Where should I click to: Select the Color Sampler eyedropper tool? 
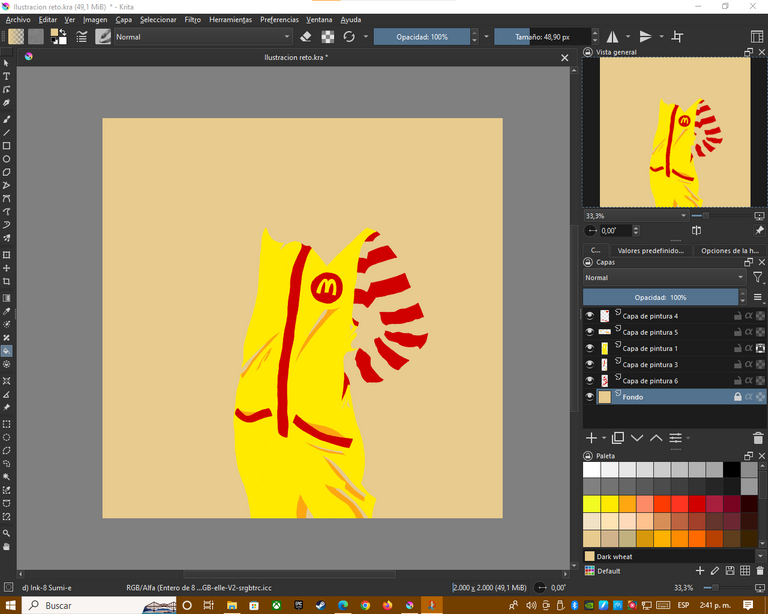tap(6, 311)
